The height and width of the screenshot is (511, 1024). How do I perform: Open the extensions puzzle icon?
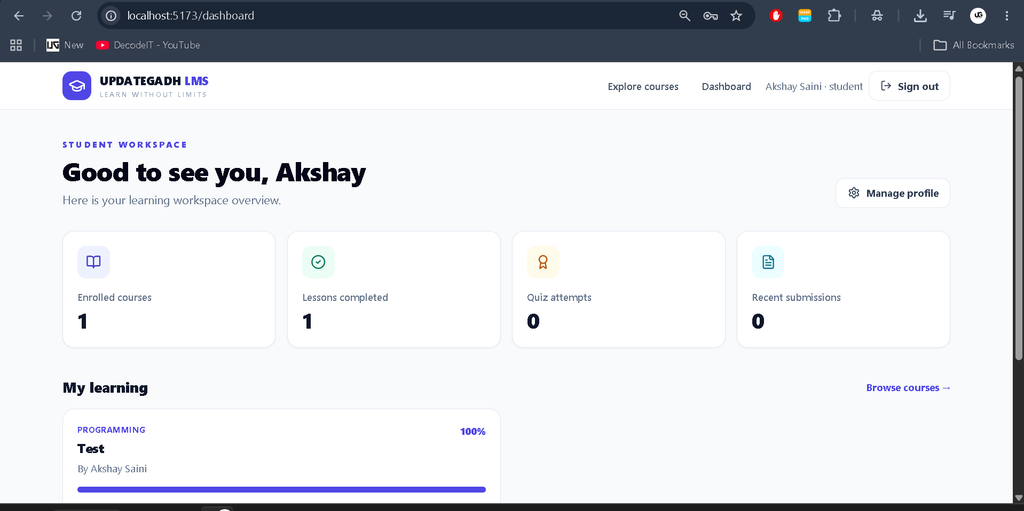pos(834,16)
